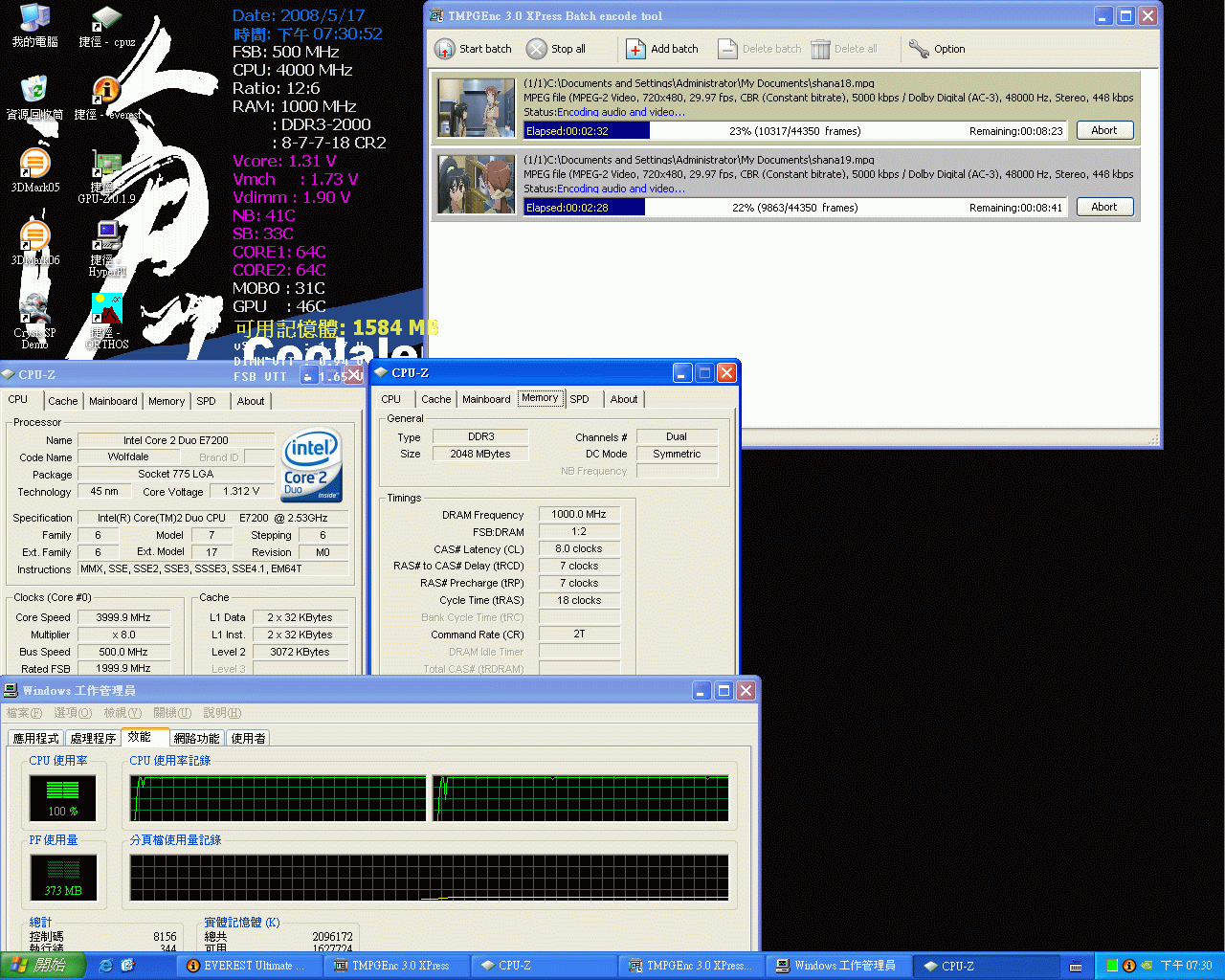Click Windows Start button

(43, 966)
